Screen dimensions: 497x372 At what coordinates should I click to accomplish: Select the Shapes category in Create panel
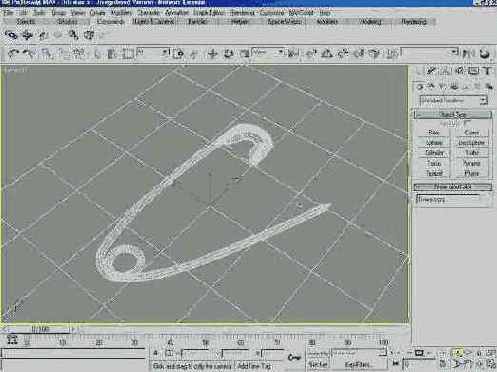click(x=431, y=87)
